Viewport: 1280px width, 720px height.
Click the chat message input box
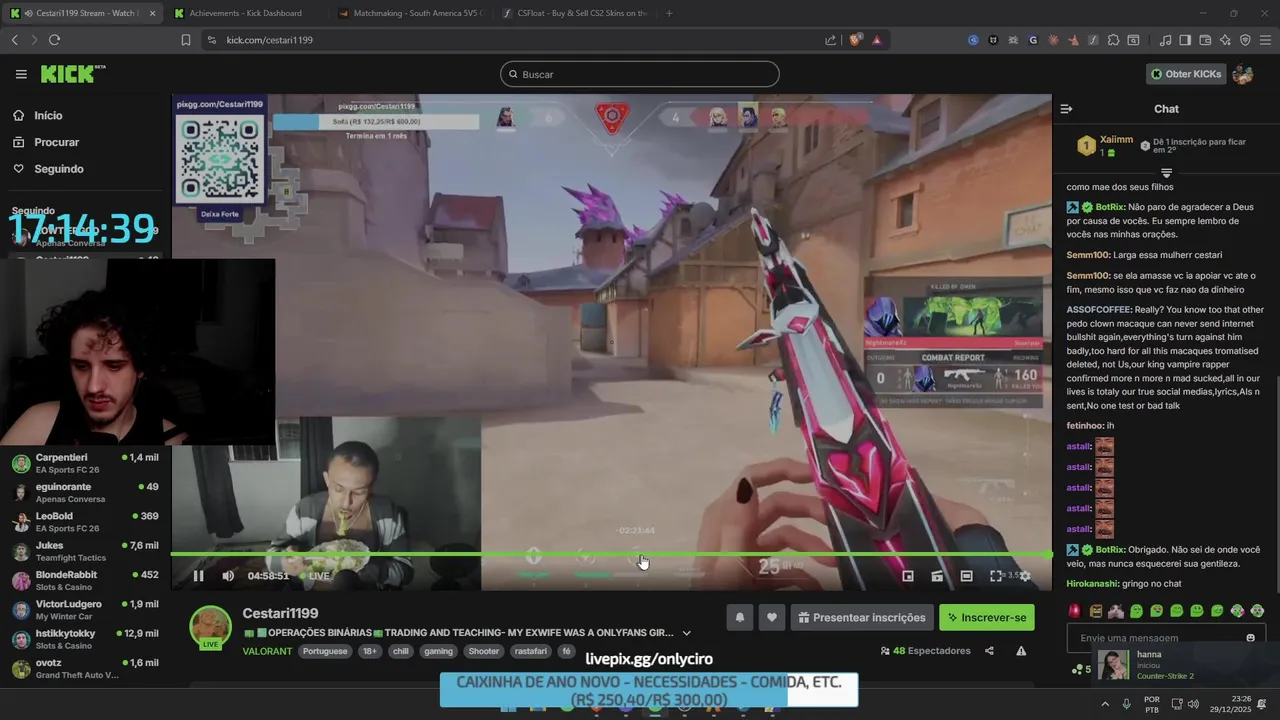pos(1166,638)
